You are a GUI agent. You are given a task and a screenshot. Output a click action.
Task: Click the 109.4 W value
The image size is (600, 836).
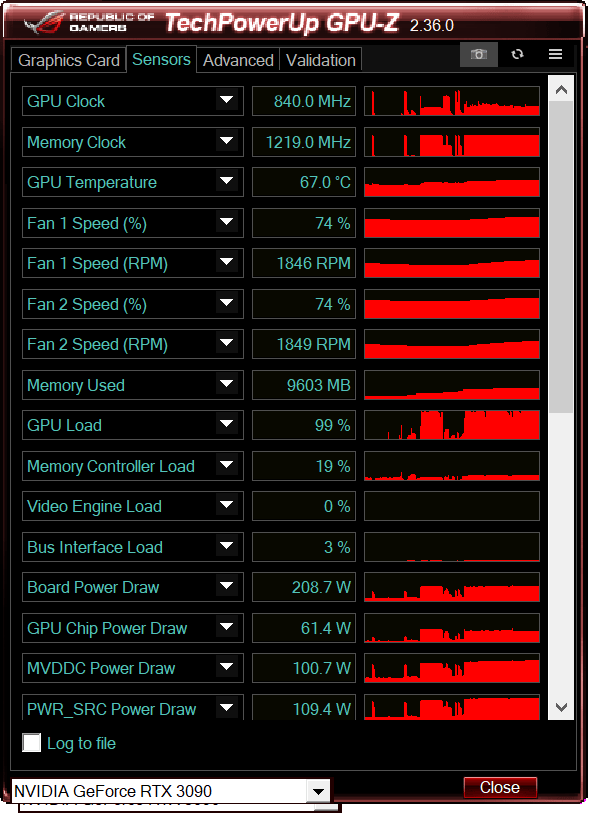[x=304, y=707]
